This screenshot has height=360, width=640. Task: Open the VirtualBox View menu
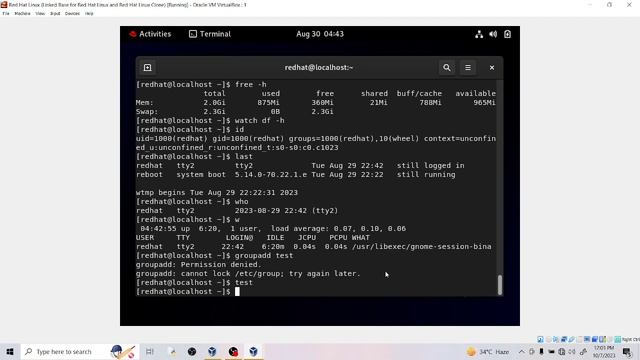tap(40, 13)
